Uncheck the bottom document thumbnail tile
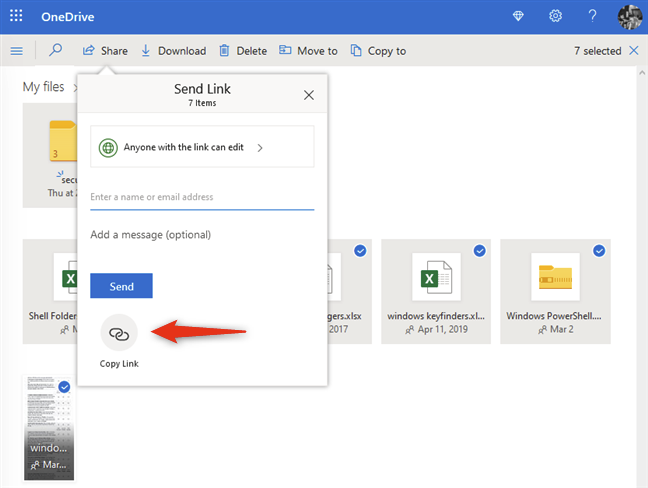 tap(64, 387)
